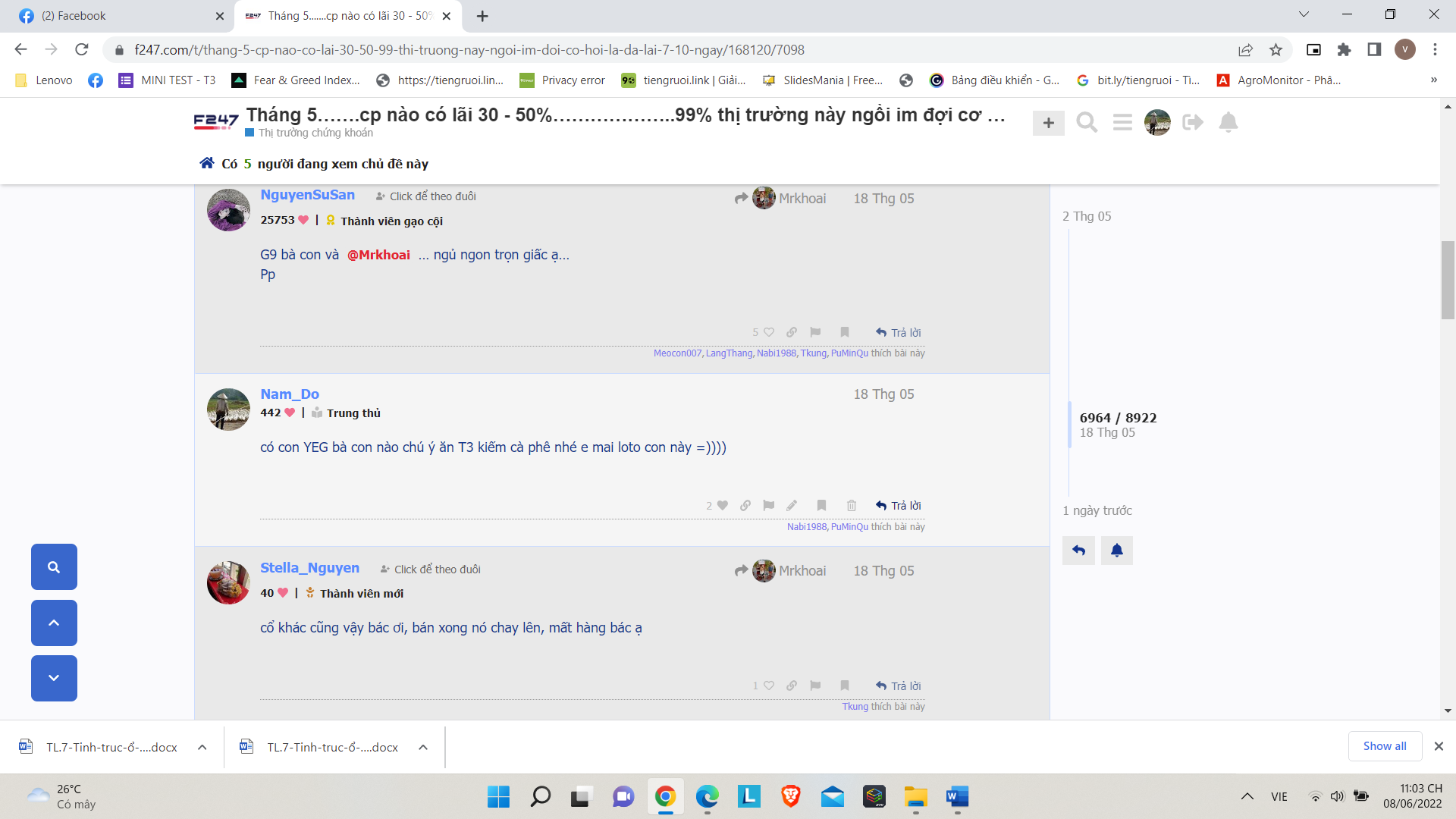Show hidden system tray icons
Screen dimensions: 1456x819
(x=1247, y=796)
